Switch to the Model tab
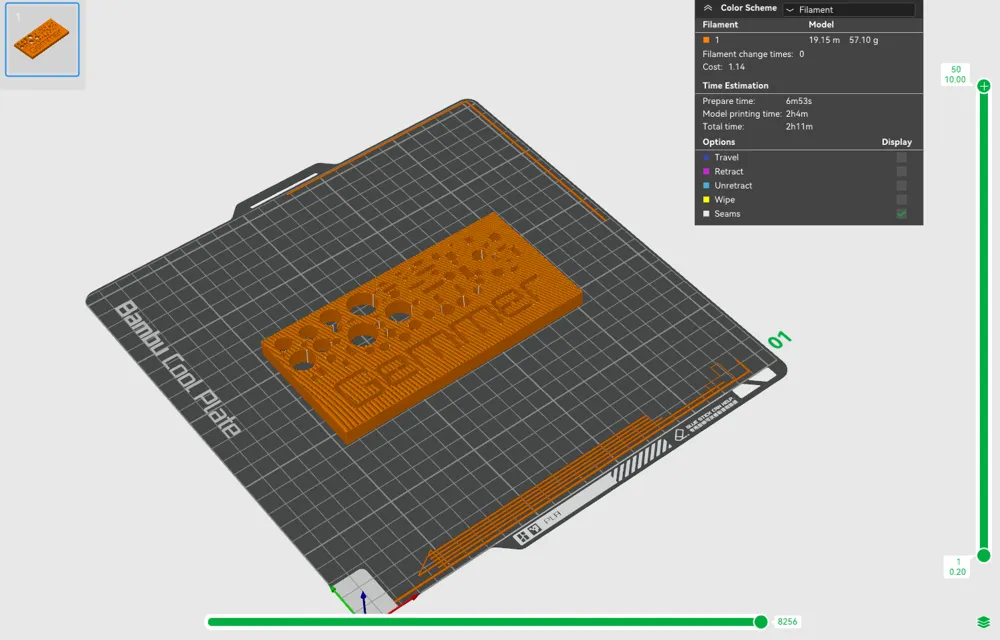 pos(821,24)
